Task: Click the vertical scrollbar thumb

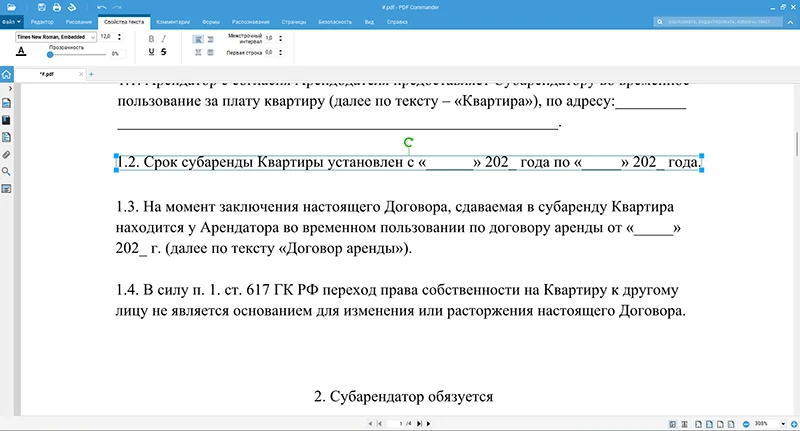Action: pyautogui.click(x=797, y=144)
